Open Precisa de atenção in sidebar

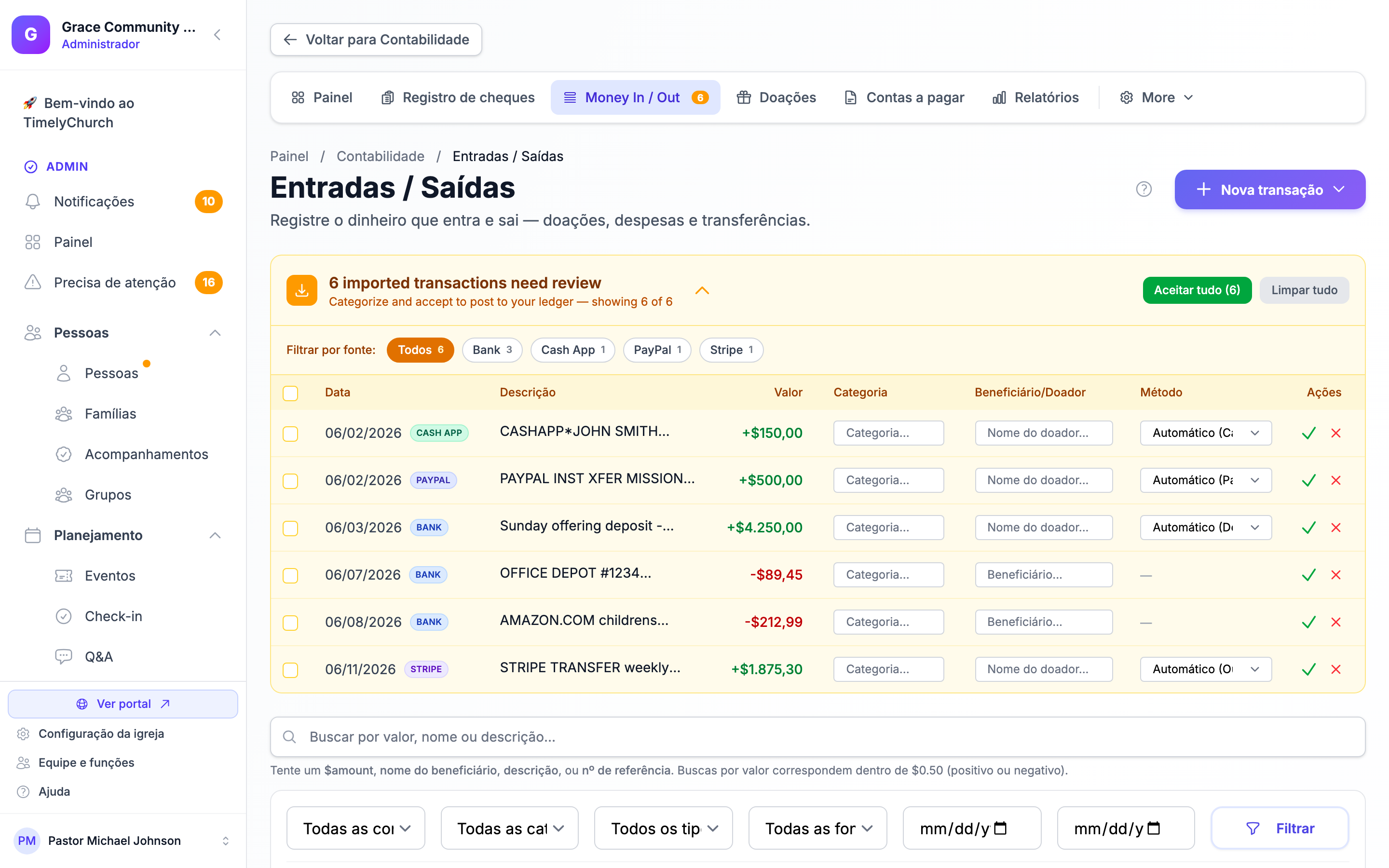tap(123, 283)
